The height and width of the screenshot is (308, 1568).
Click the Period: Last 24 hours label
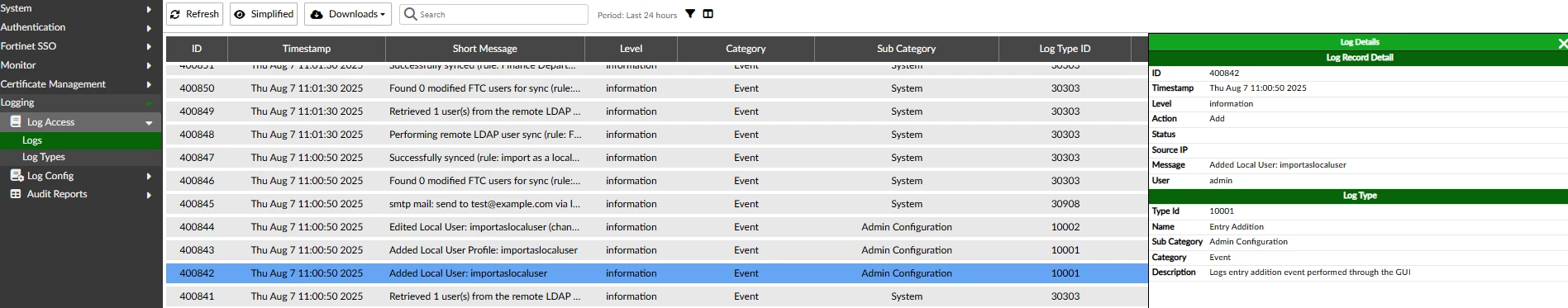637,15
